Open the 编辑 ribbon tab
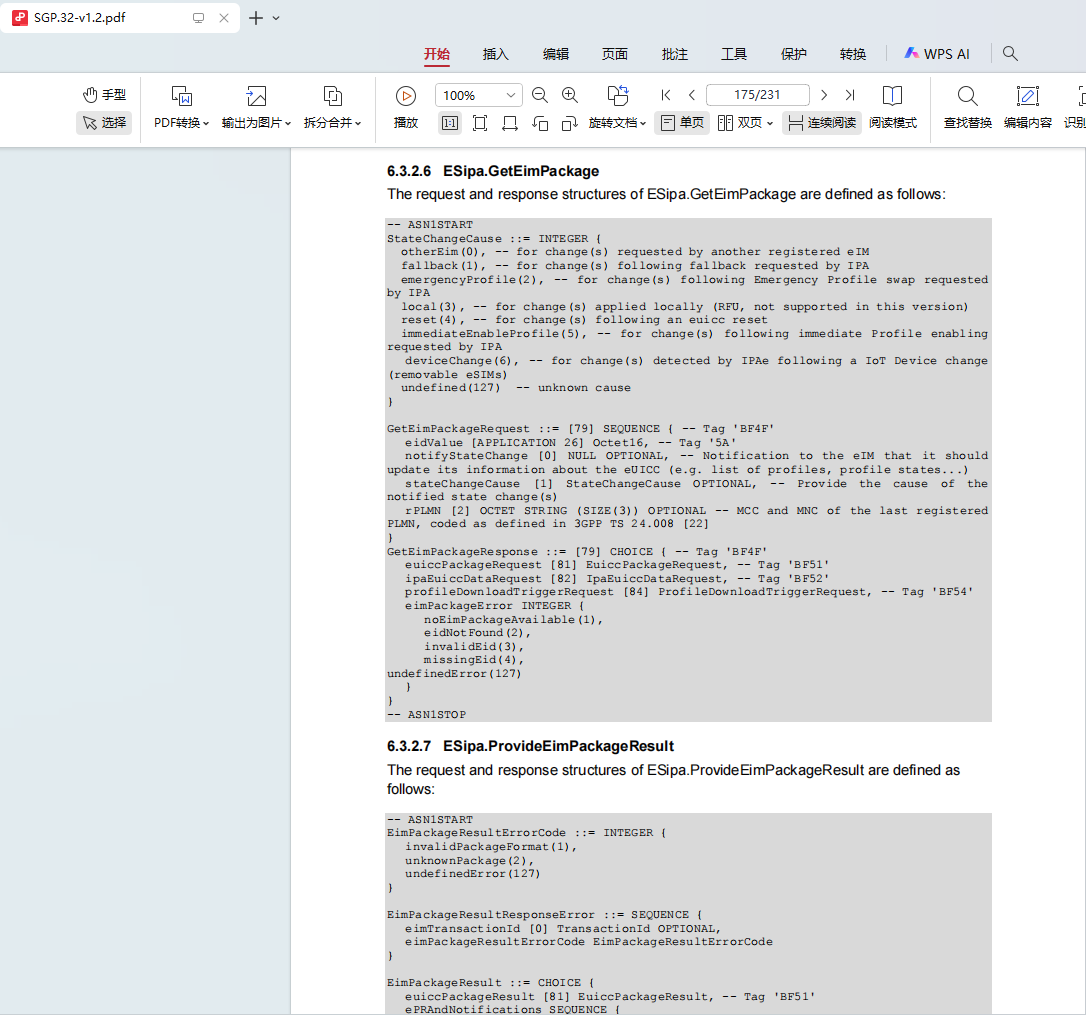 click(555, 54)
